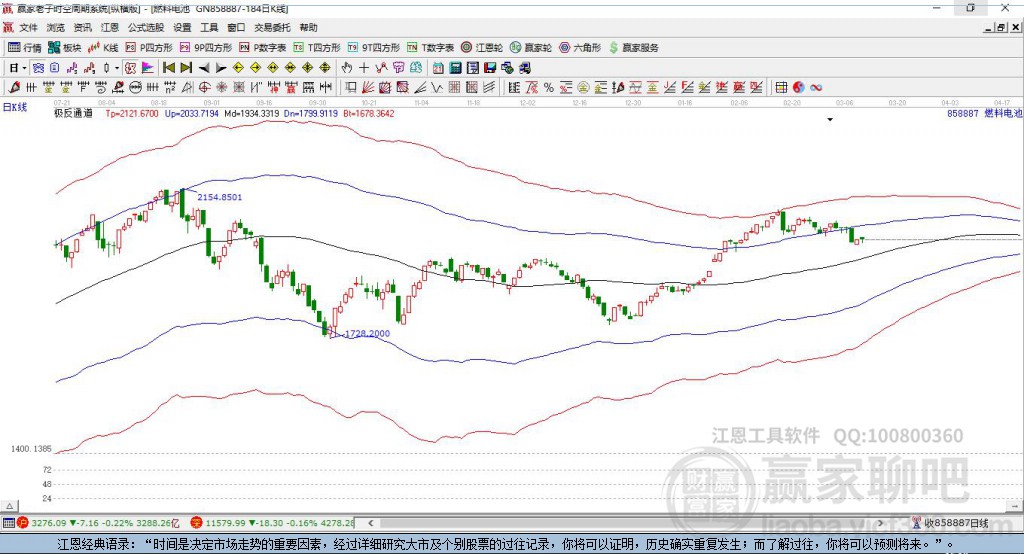Image resolution: width=1024 pixels, height=554 pixels.
Task: Restore the inner chart window
Action: click(x=1000, y=27)
